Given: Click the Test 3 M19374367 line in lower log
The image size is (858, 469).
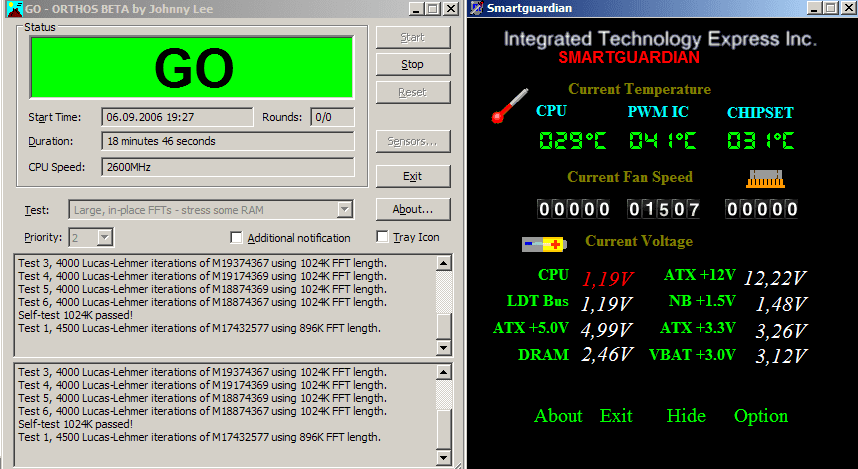Looking at the screenshot, I should tap(202, 372).
